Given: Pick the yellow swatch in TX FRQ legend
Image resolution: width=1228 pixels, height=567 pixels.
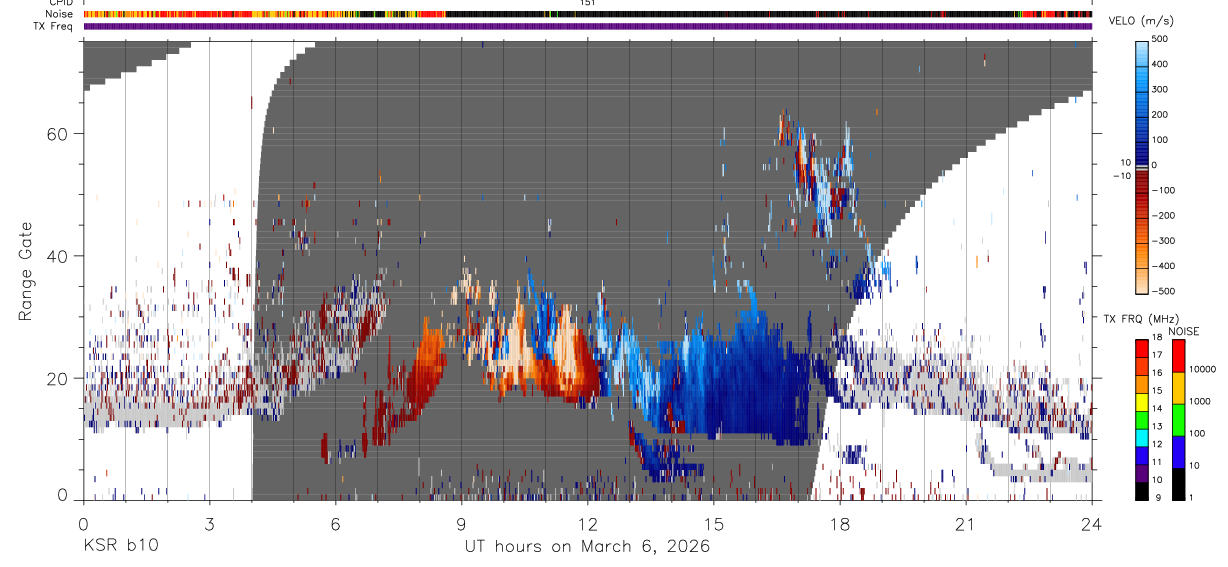Looking at the screenshot, I should (1142, 400).
